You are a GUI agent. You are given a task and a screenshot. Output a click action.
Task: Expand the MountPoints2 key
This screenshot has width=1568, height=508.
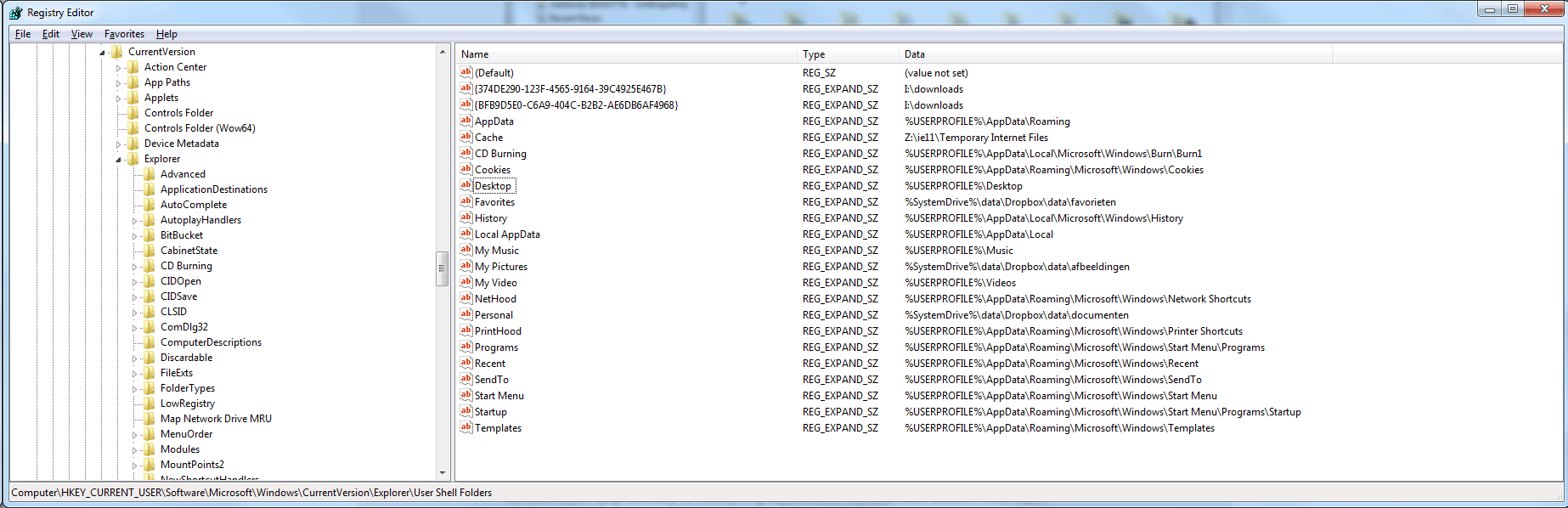pyautogui.click(x=135, y=466)
